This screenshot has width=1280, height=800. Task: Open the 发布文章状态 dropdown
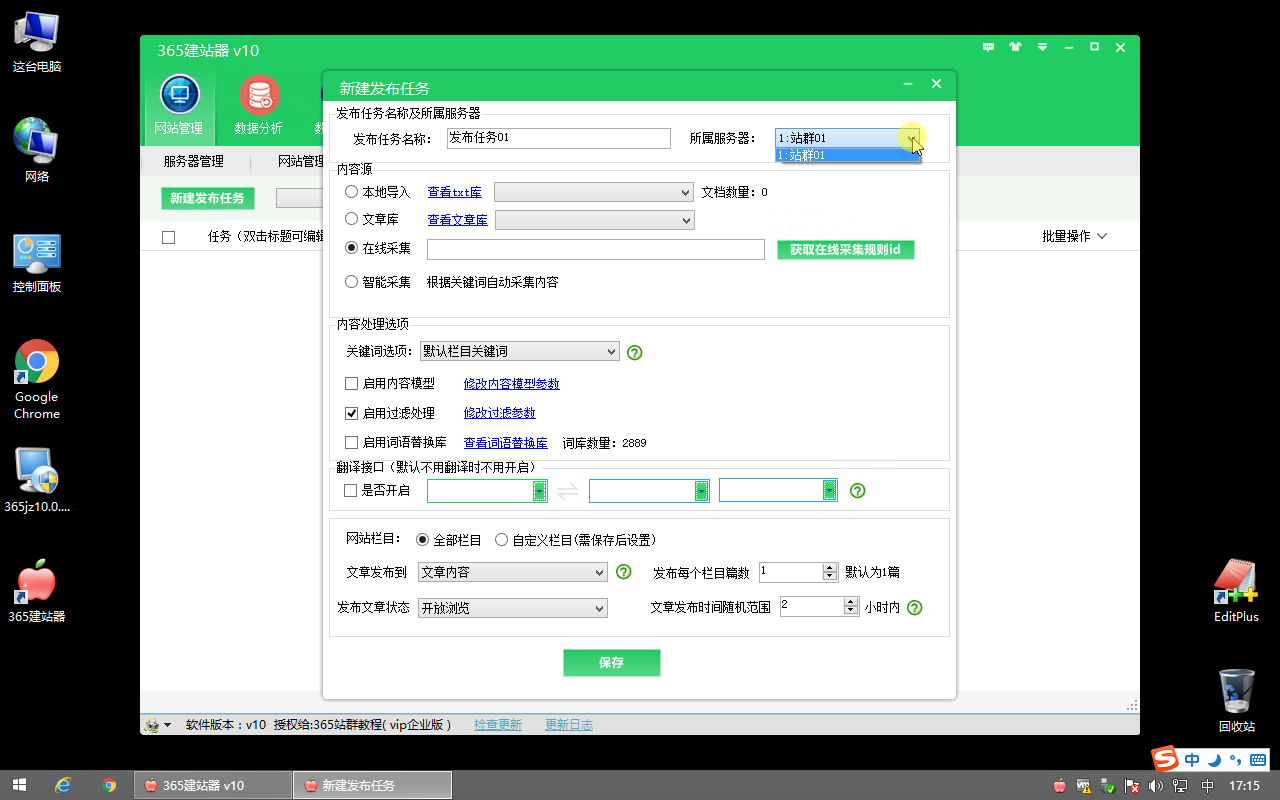coord(512,607)
